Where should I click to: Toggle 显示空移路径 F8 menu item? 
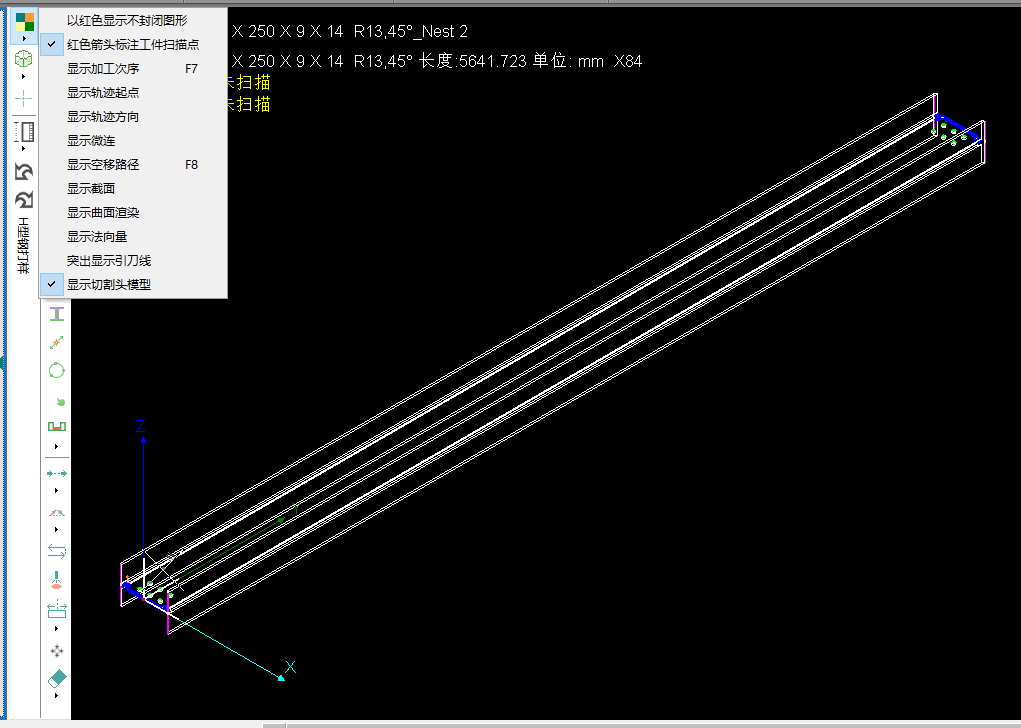click(x=133, y=165)
